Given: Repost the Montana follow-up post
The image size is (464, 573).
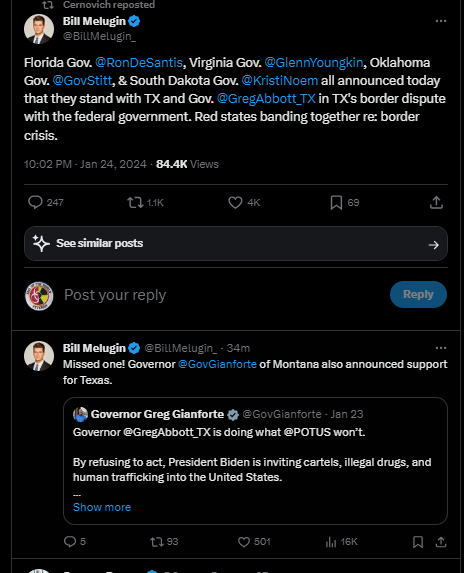Looking at the screenshot, I should [x=157, y=542].
